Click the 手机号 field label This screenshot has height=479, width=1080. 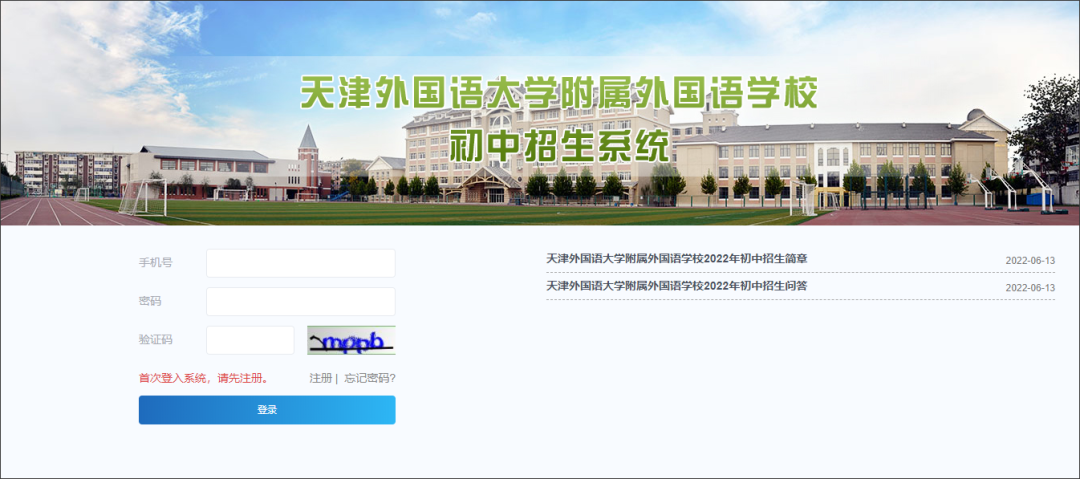point(156,263)
